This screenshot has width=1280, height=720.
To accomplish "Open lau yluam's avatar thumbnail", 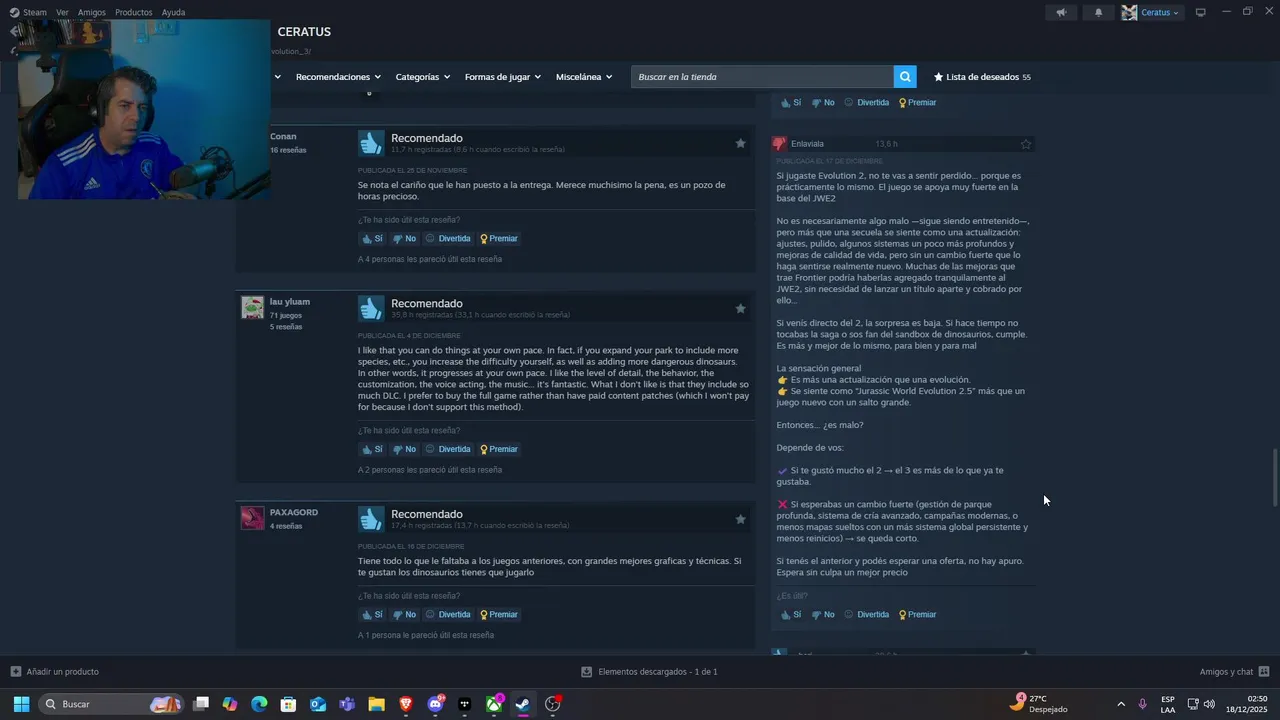I will point(252,307).
